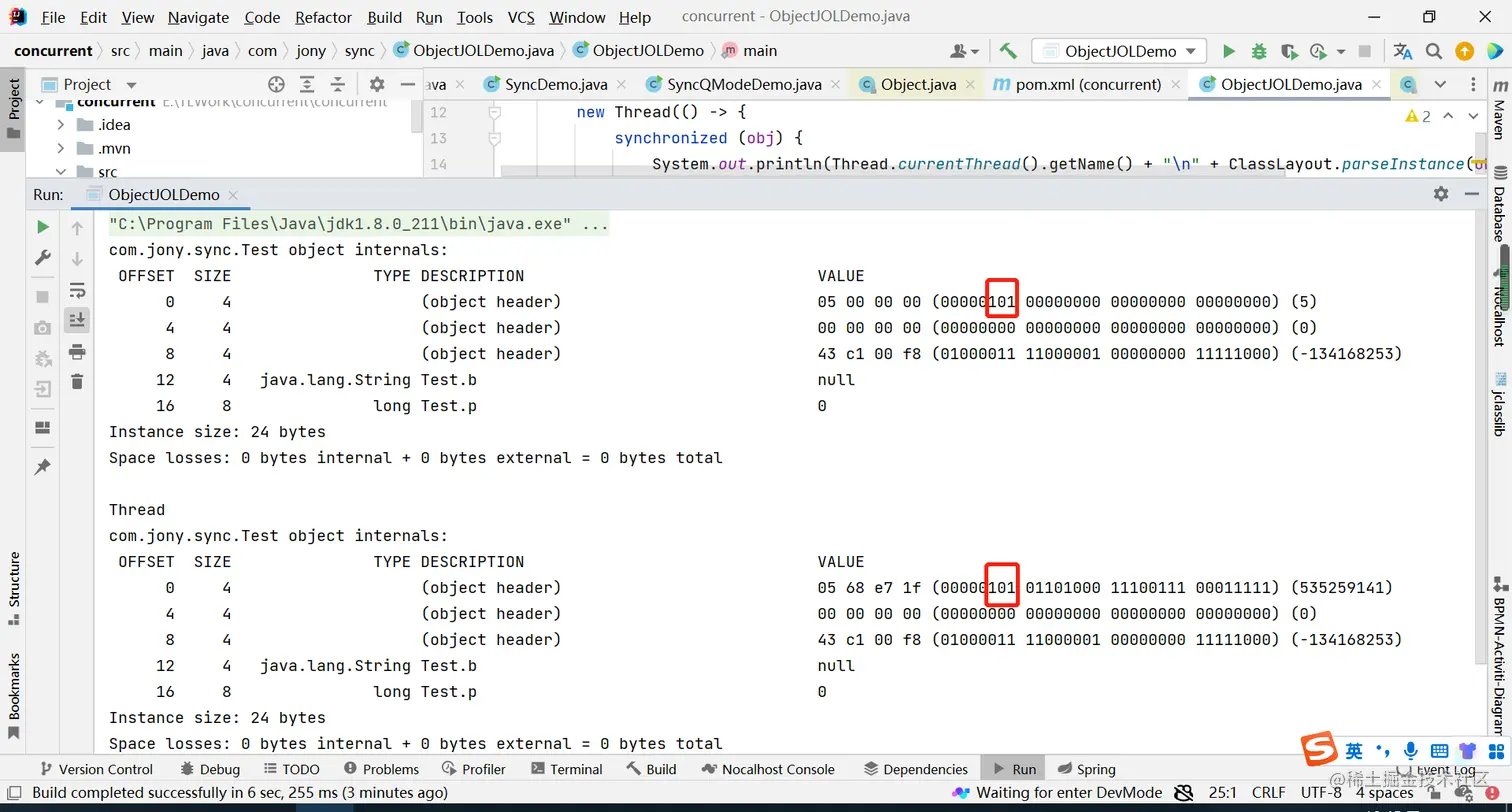
Task: Open the Translate icon in the toolbar
Action: [x=1403, y=51]
